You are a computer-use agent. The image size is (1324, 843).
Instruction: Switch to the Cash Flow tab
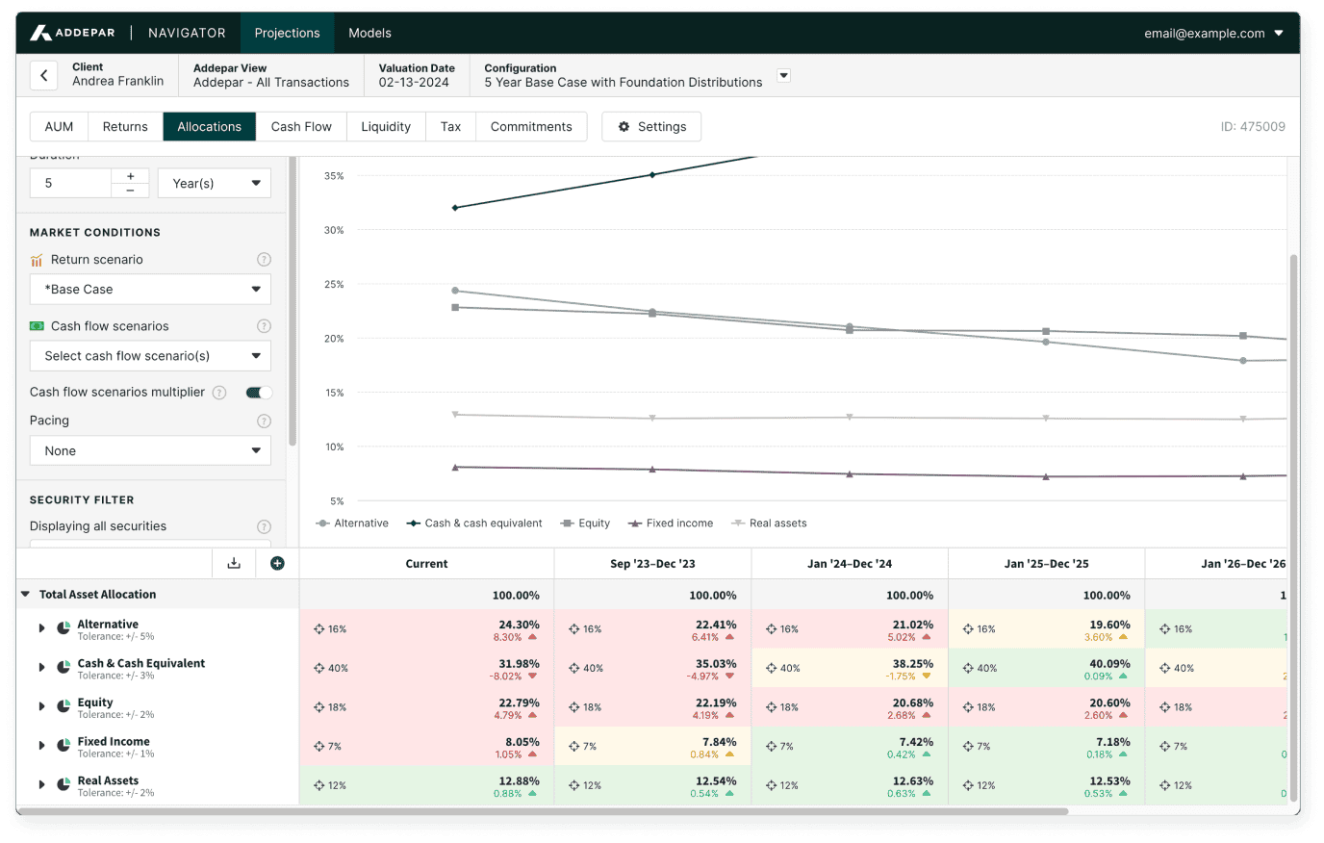click(301, 127)
